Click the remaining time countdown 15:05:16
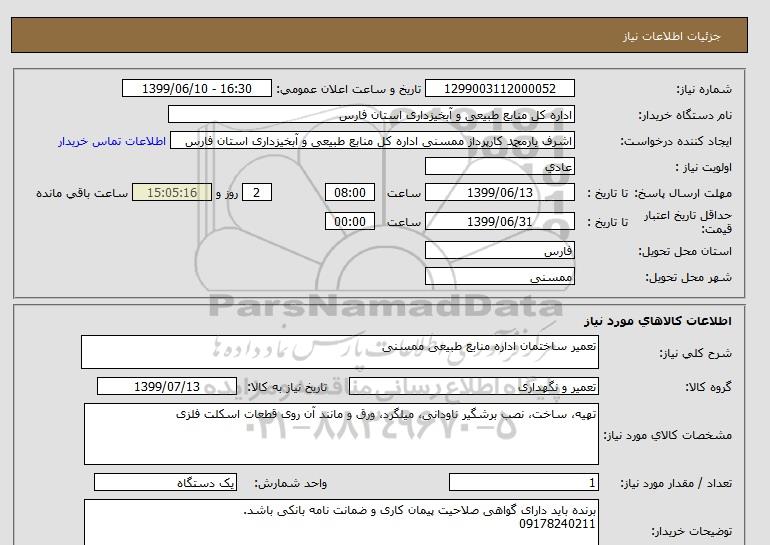Viewport: 770px width, 545px height. (x=172, y=192)
